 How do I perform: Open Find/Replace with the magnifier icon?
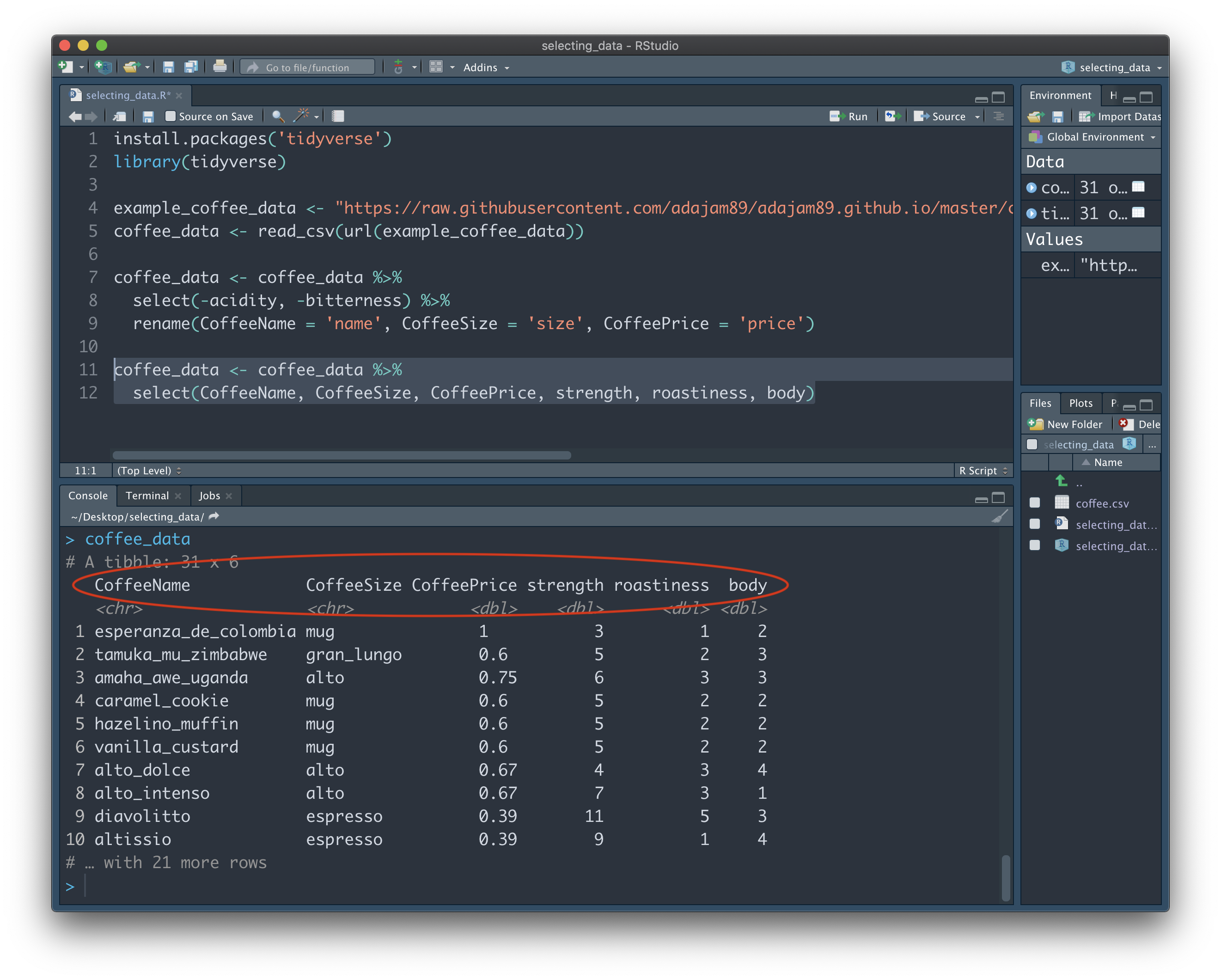[x=277, y=116]
